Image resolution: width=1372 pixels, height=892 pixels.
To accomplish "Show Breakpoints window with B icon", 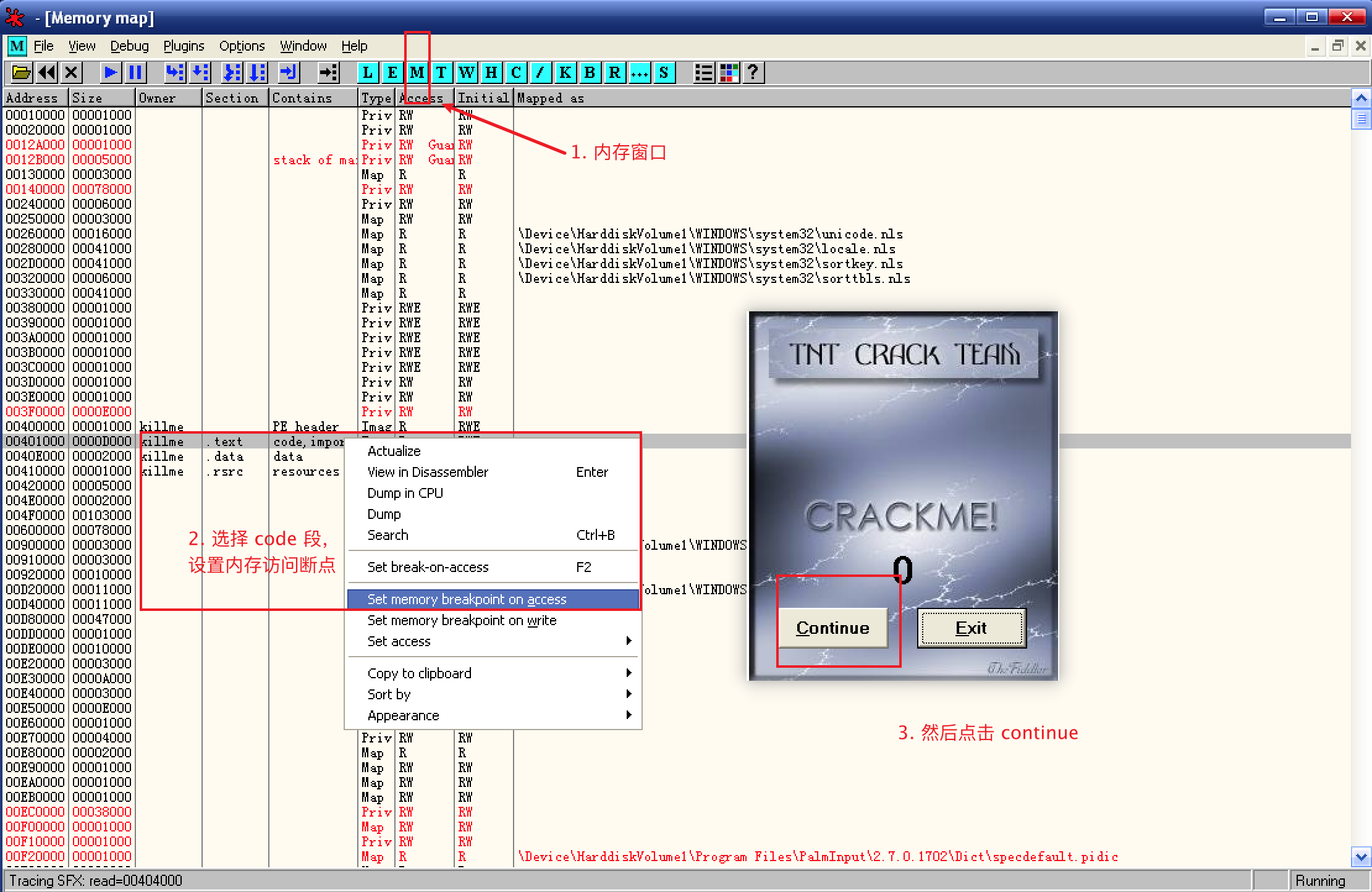I will tap(590, 73).
